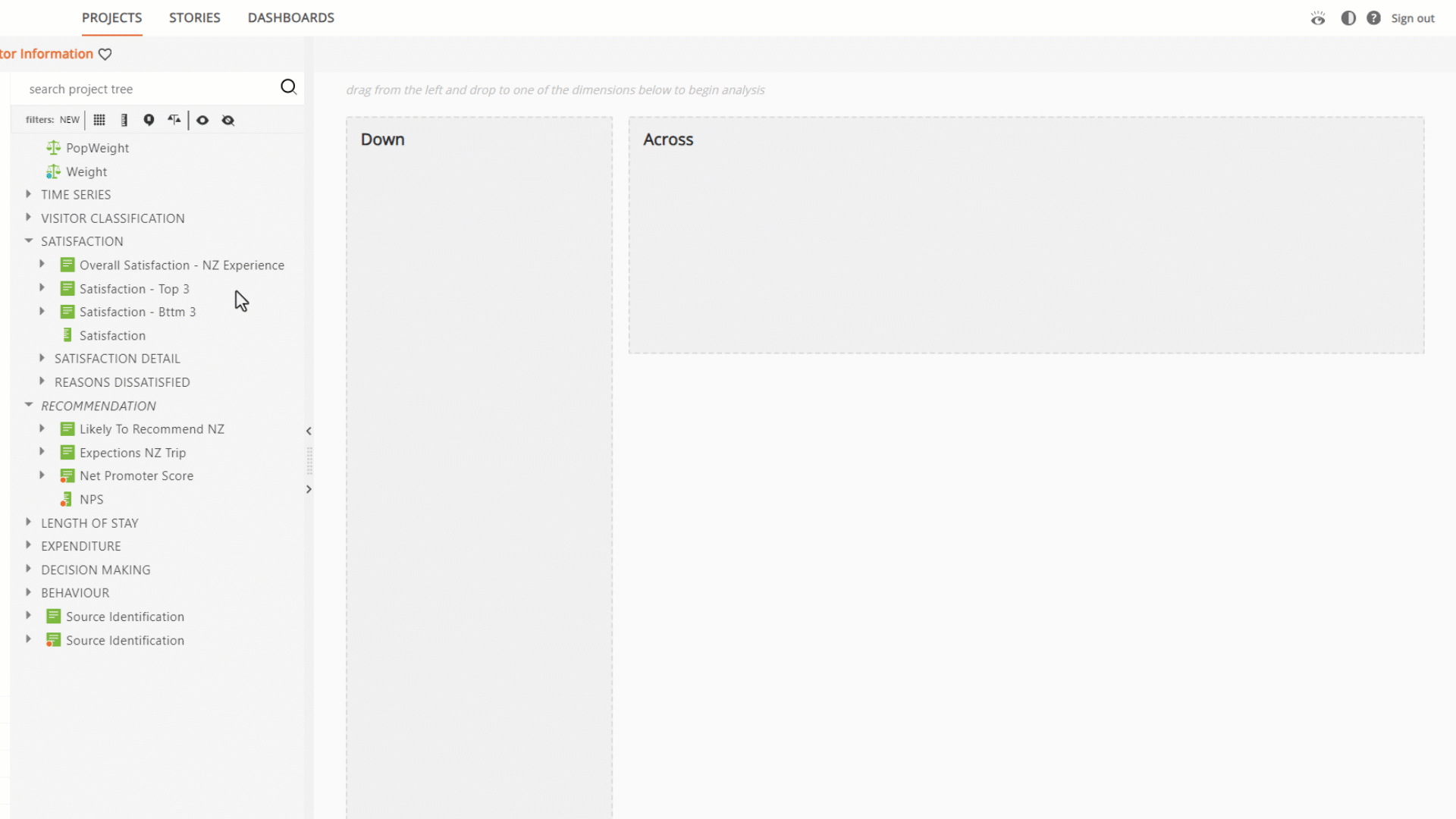Collapse panel with left chevron

pyautogui.click(x=309, y=431)
